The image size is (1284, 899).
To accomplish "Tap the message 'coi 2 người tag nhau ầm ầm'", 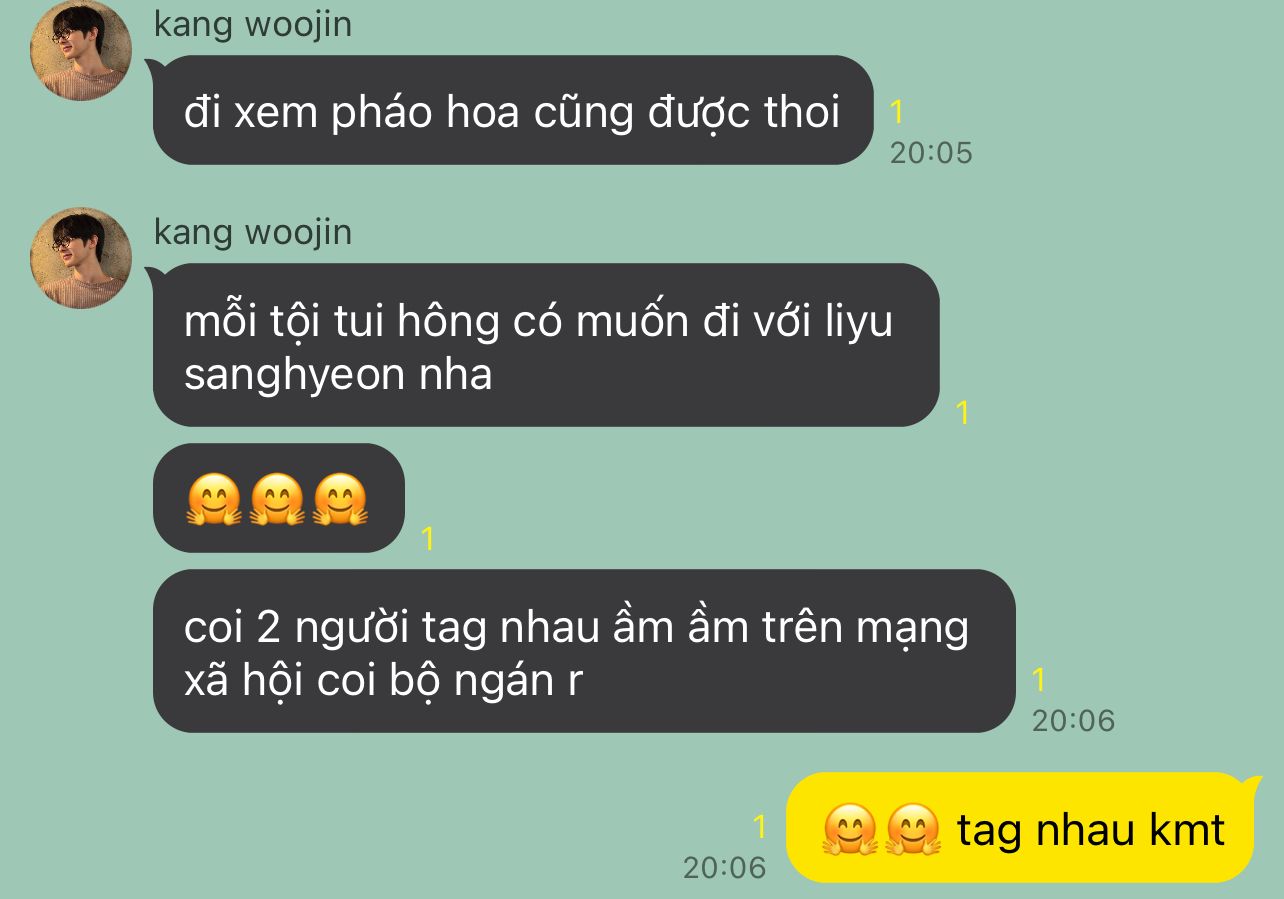I will point(584,652).
